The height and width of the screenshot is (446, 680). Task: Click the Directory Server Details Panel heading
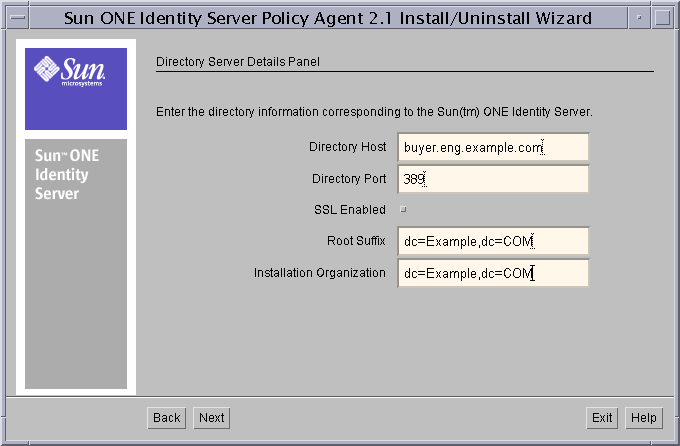238,62
